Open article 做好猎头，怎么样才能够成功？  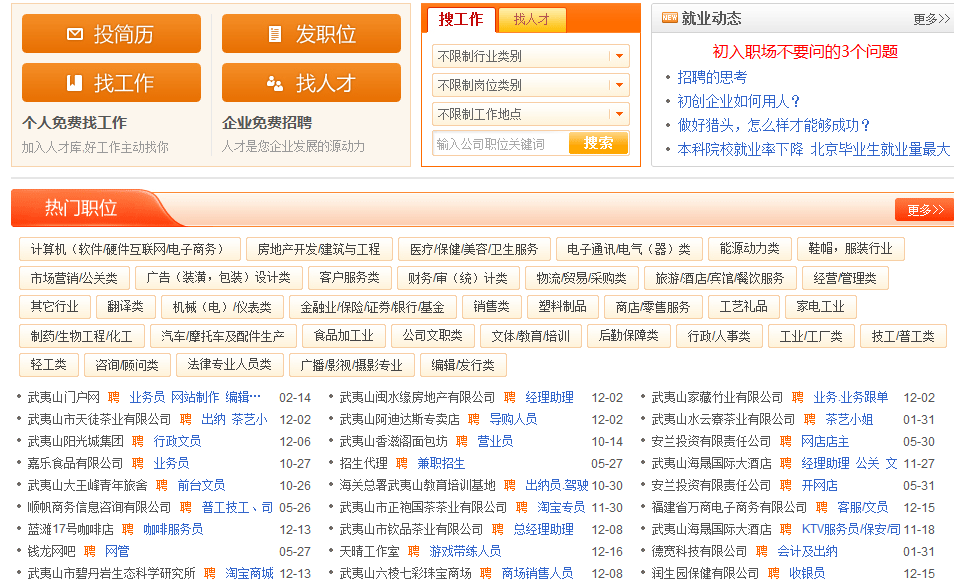tap(775, 125)
